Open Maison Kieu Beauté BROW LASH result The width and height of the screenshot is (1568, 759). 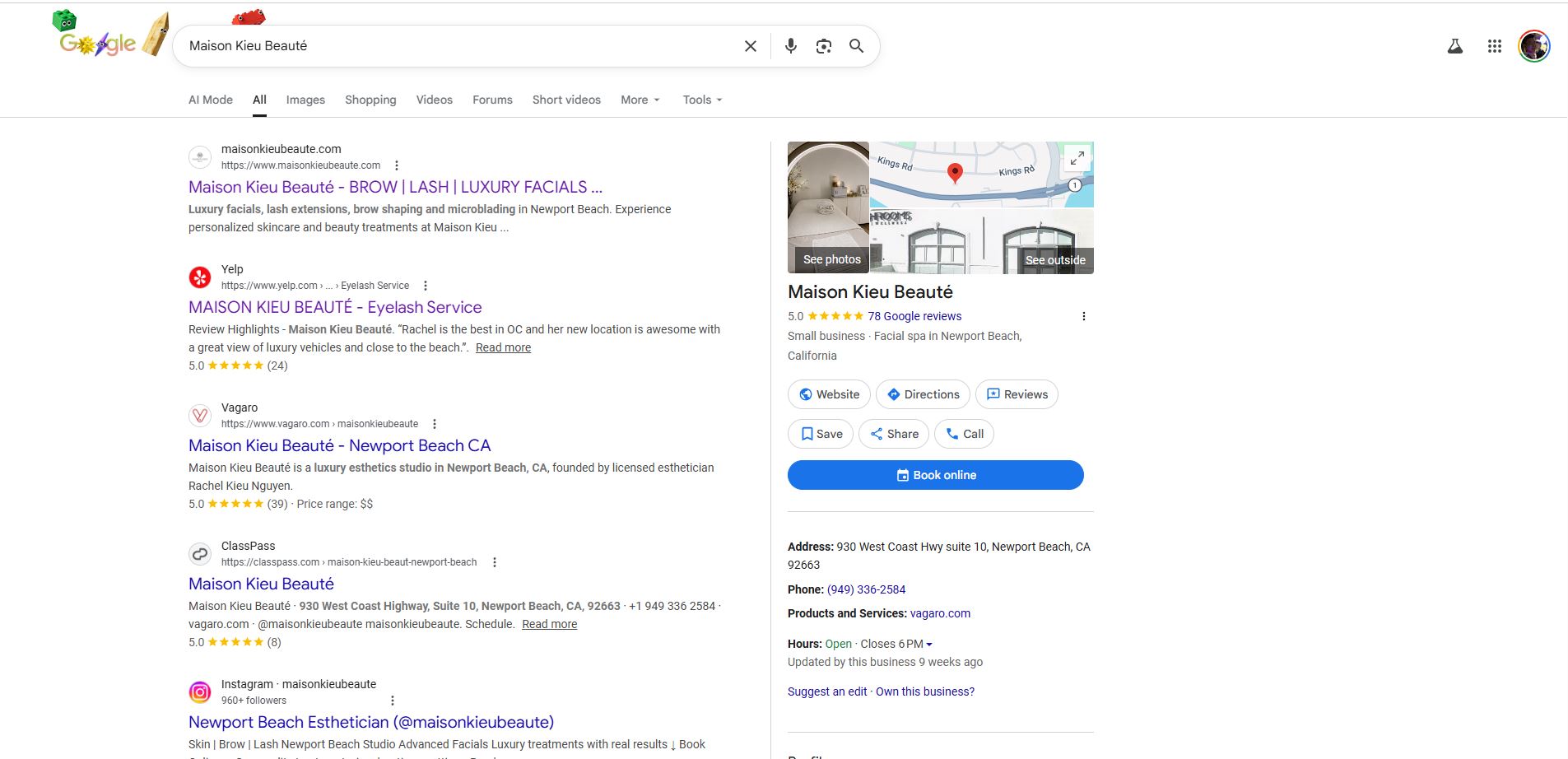pos(395,187)
